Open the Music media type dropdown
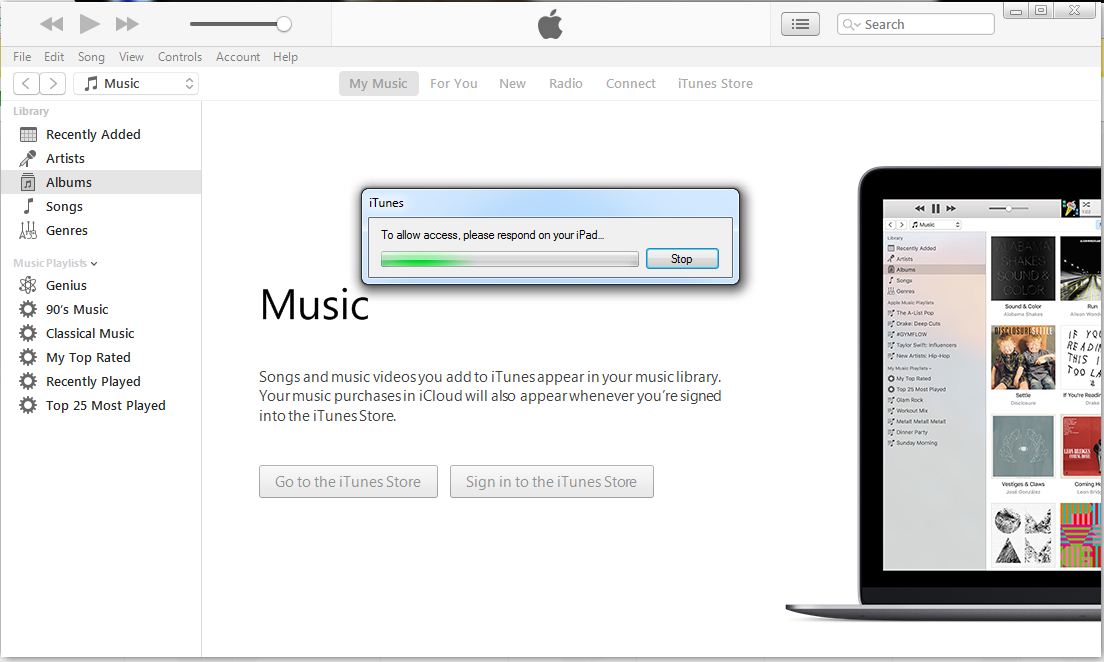1104x662 pixels. 136,83
